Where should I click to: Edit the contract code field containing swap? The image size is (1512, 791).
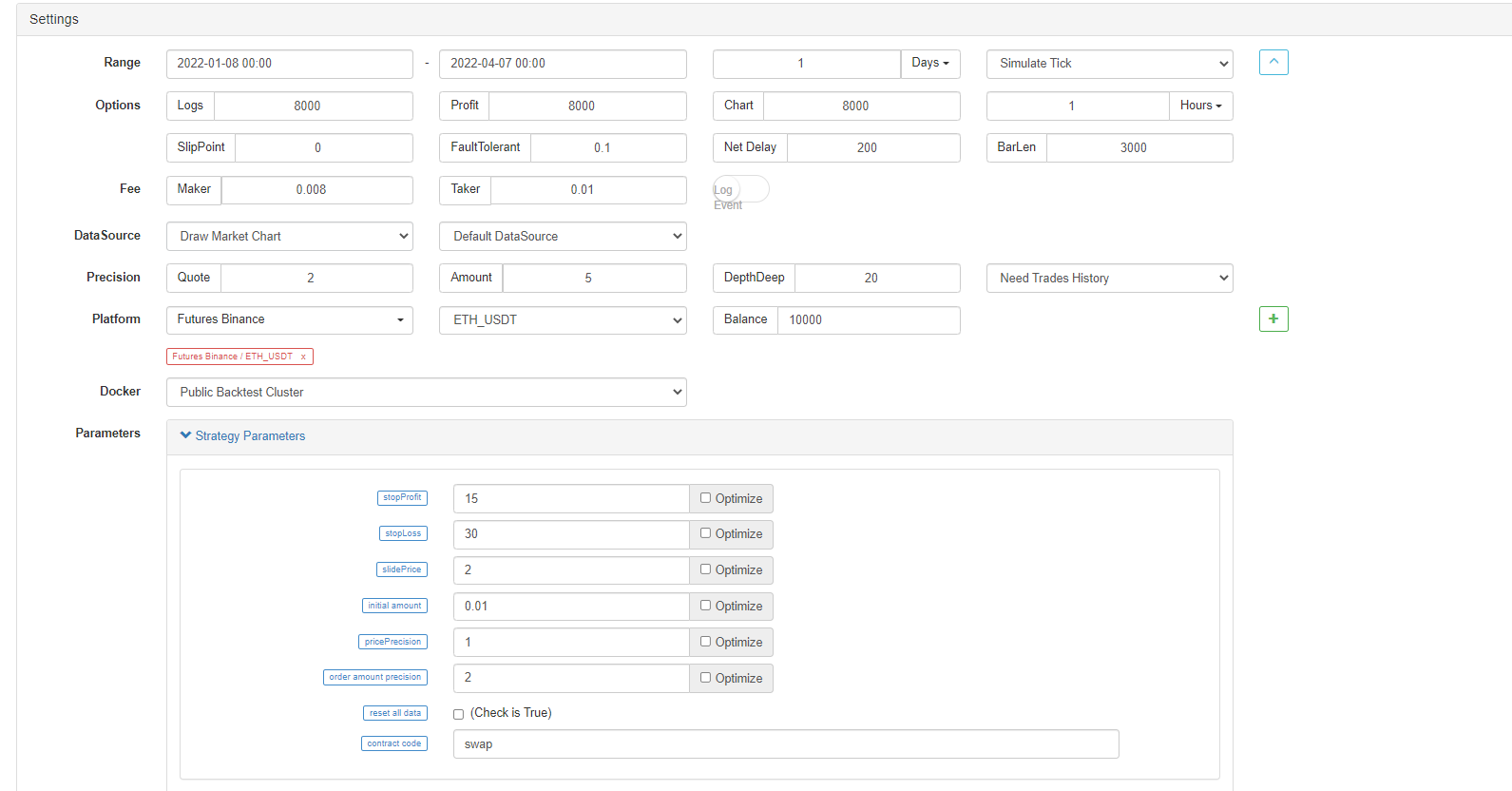point(786,743)
